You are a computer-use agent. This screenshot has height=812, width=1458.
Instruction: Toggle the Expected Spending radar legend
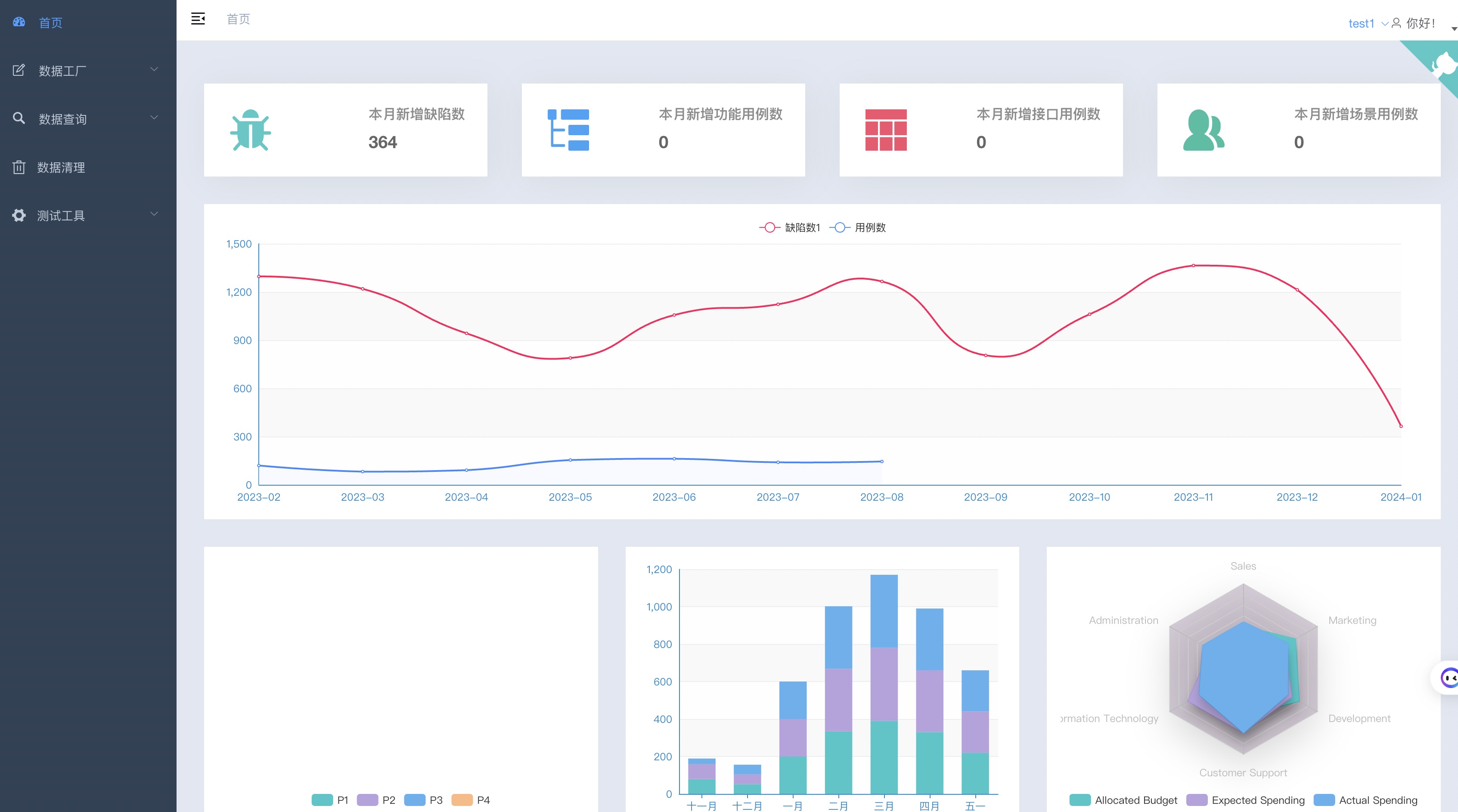[x=1245, y=800]
